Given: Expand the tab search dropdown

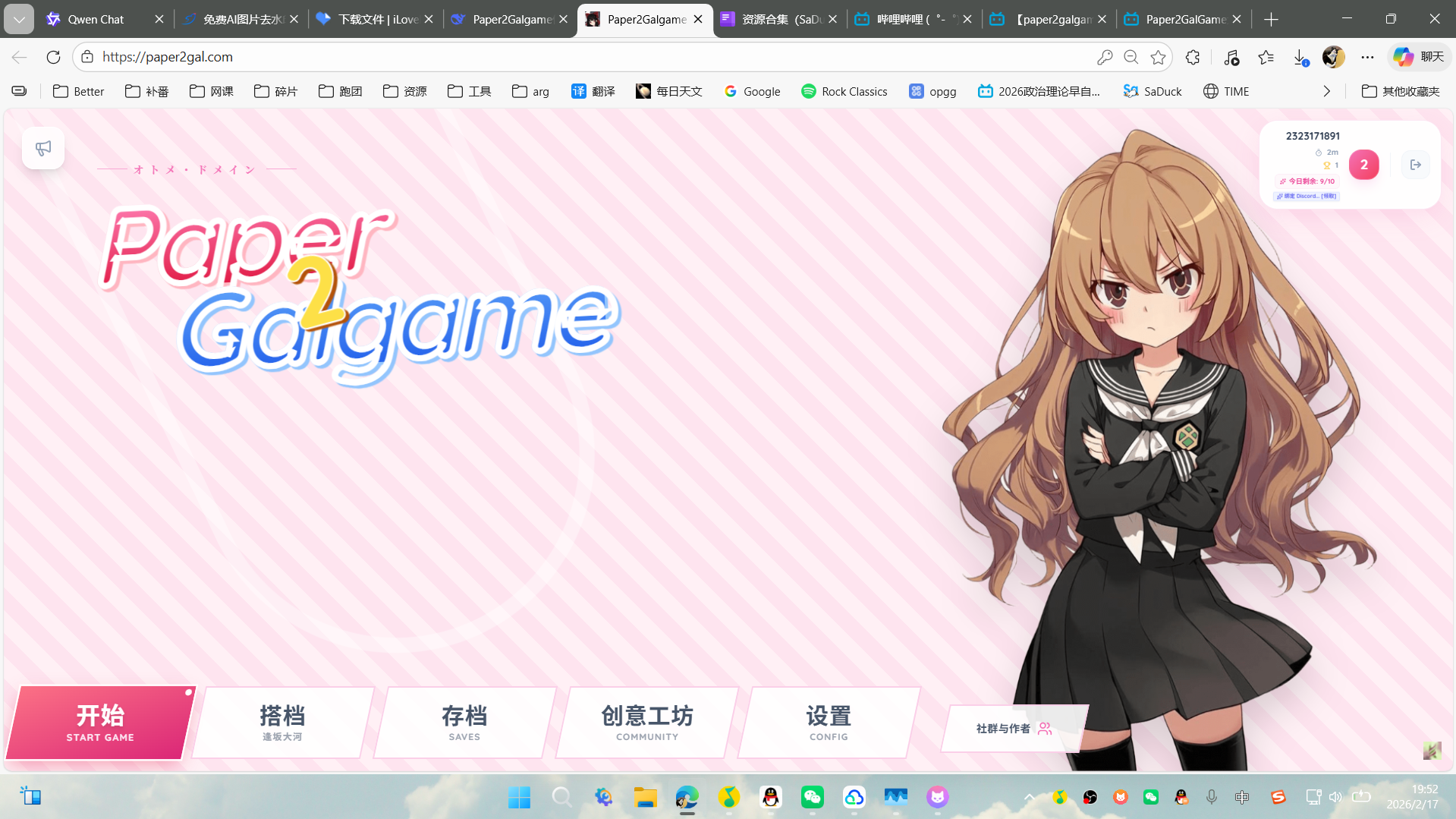Looking at the screenshot, I should [x=19, y=19].
